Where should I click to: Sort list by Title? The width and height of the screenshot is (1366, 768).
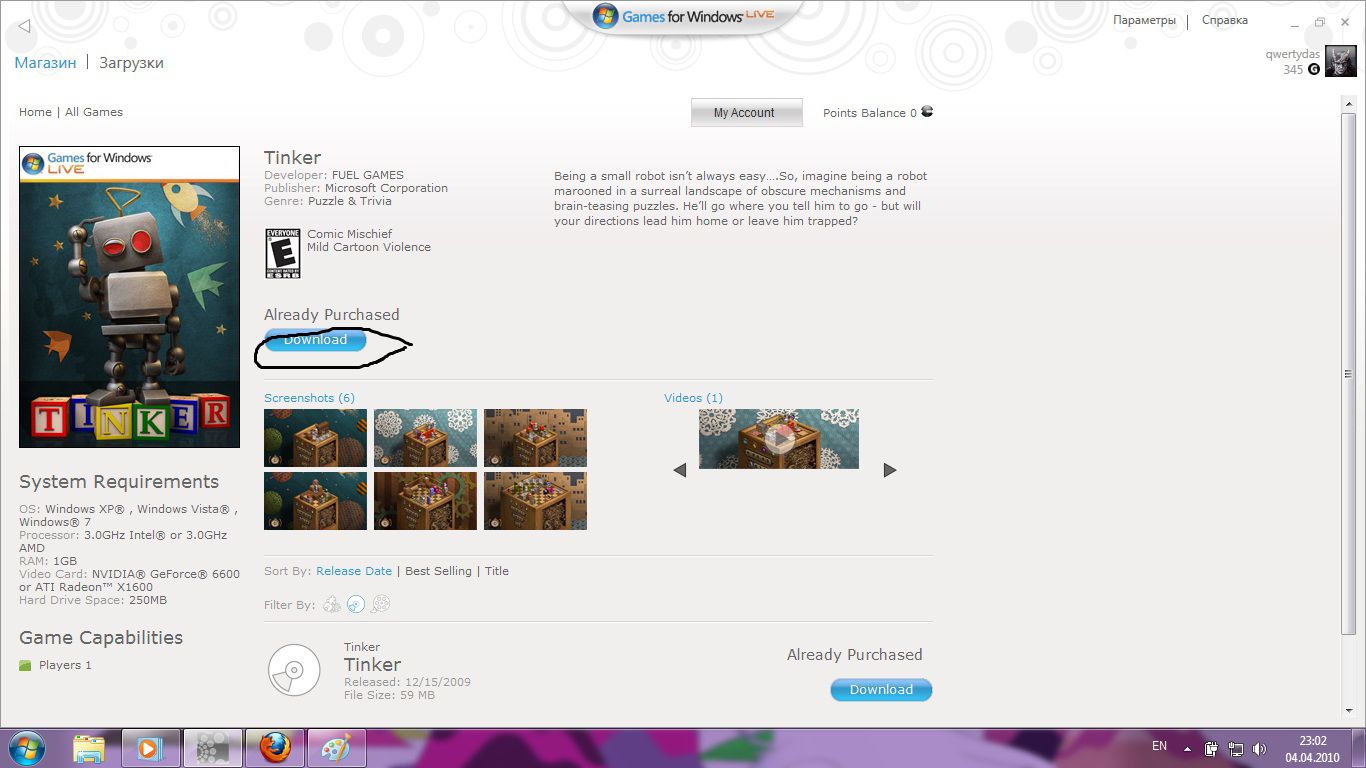[x=497, y=571]
